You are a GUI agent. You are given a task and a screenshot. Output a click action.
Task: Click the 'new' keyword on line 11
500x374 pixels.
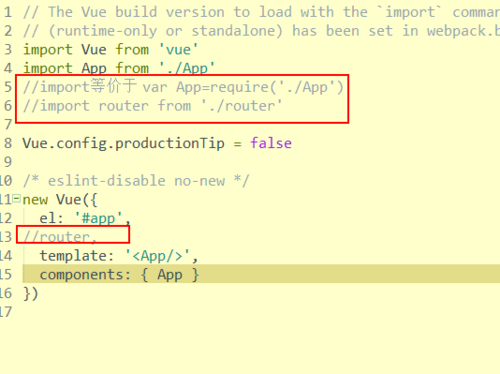[35, 200]
